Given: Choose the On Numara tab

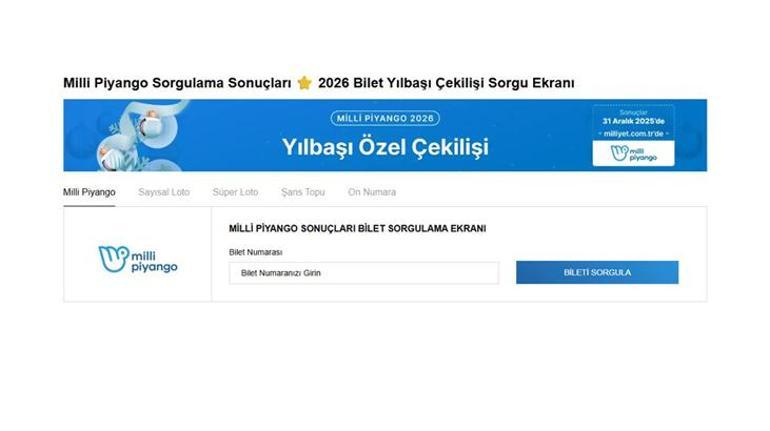Looking at the screenshot, I should [372, 192].
